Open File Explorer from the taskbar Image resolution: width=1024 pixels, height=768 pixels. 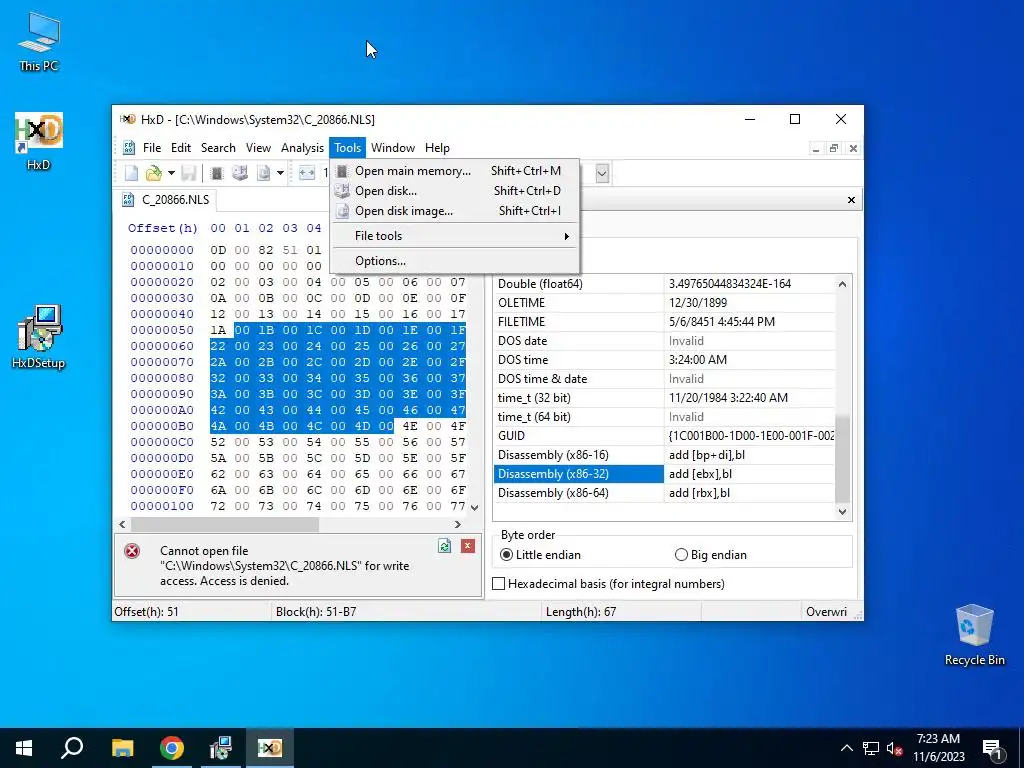[x=122, y=748]
